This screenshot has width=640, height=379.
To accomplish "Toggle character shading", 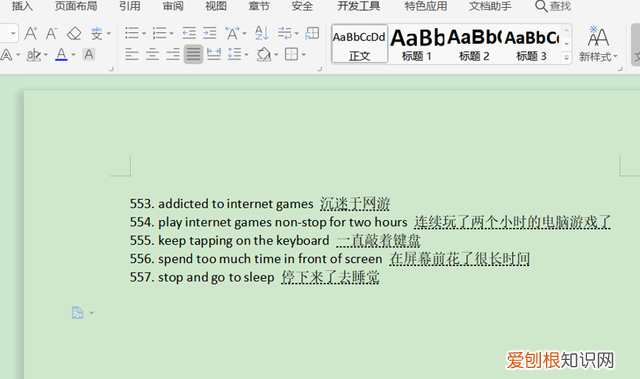I will [x=89, y=54].
